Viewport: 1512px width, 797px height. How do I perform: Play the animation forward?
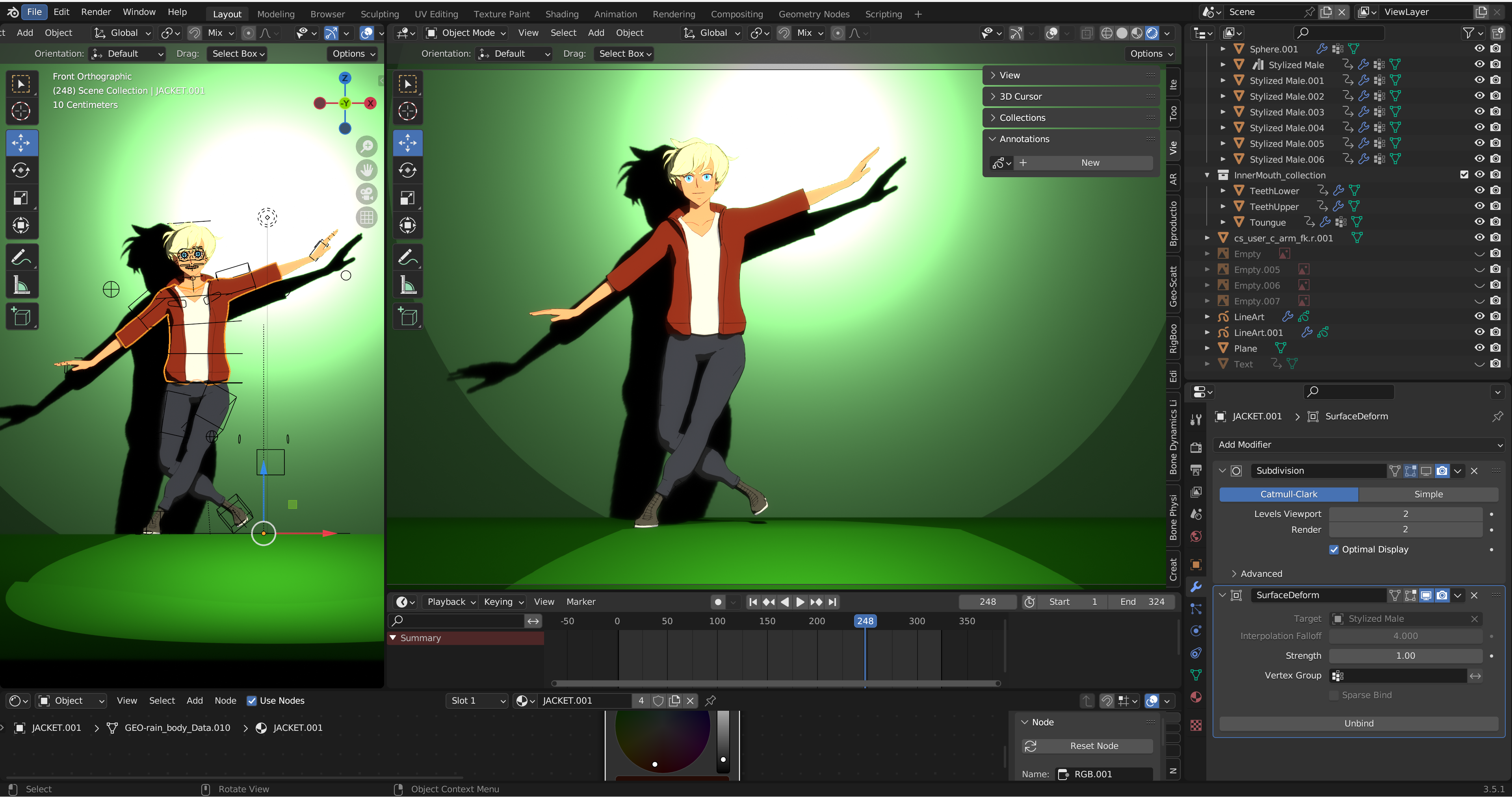pos(801,602)
